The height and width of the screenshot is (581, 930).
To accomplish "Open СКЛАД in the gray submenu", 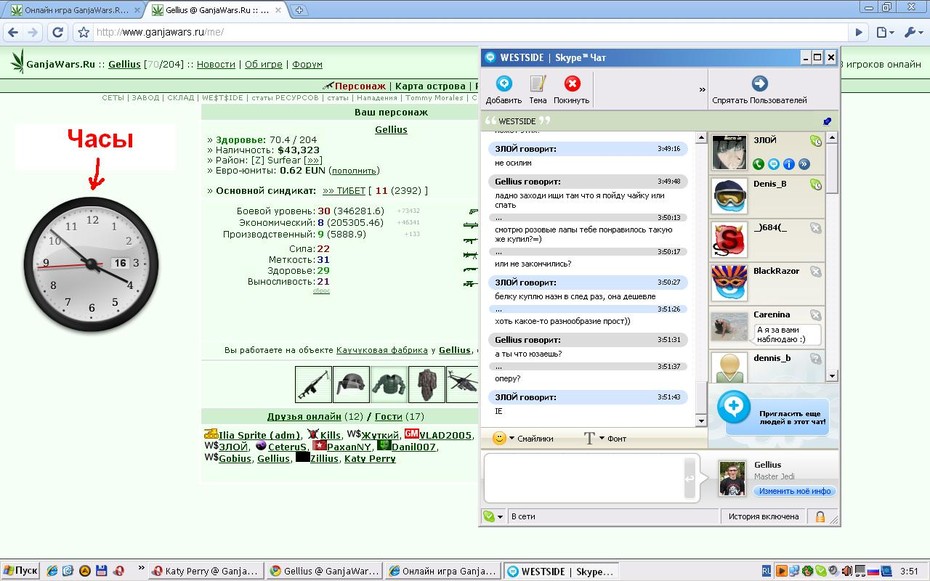I will click(x=181, y=98).
